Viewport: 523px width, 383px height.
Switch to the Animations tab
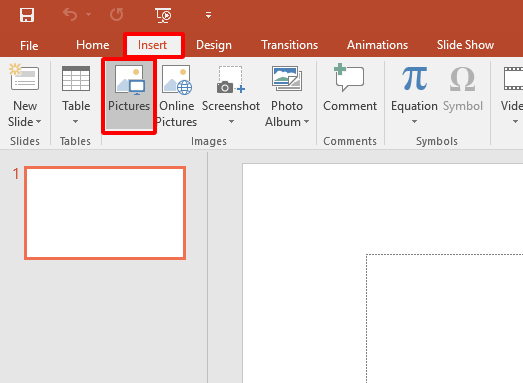click(377, 45)
